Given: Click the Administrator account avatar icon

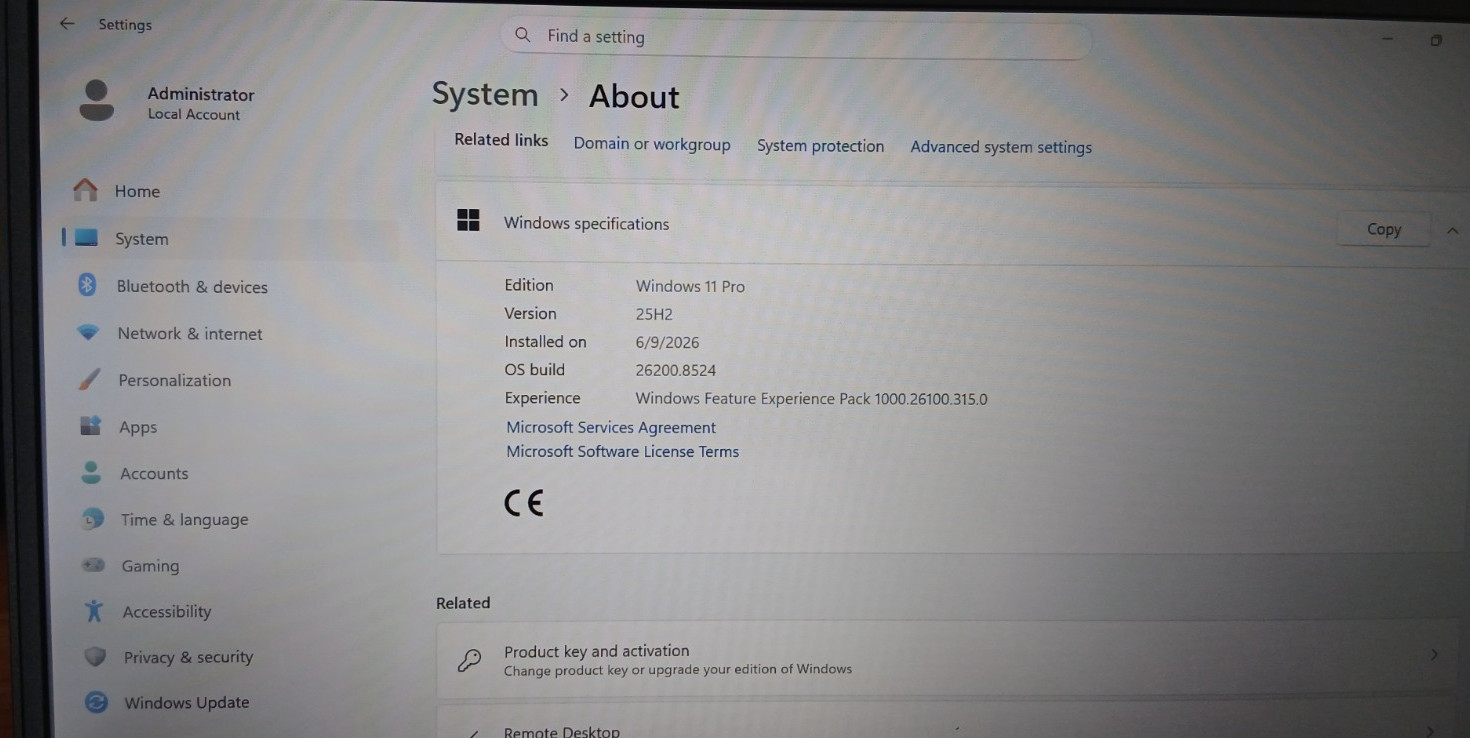Looking at the screenshot, I should [96, 101].
